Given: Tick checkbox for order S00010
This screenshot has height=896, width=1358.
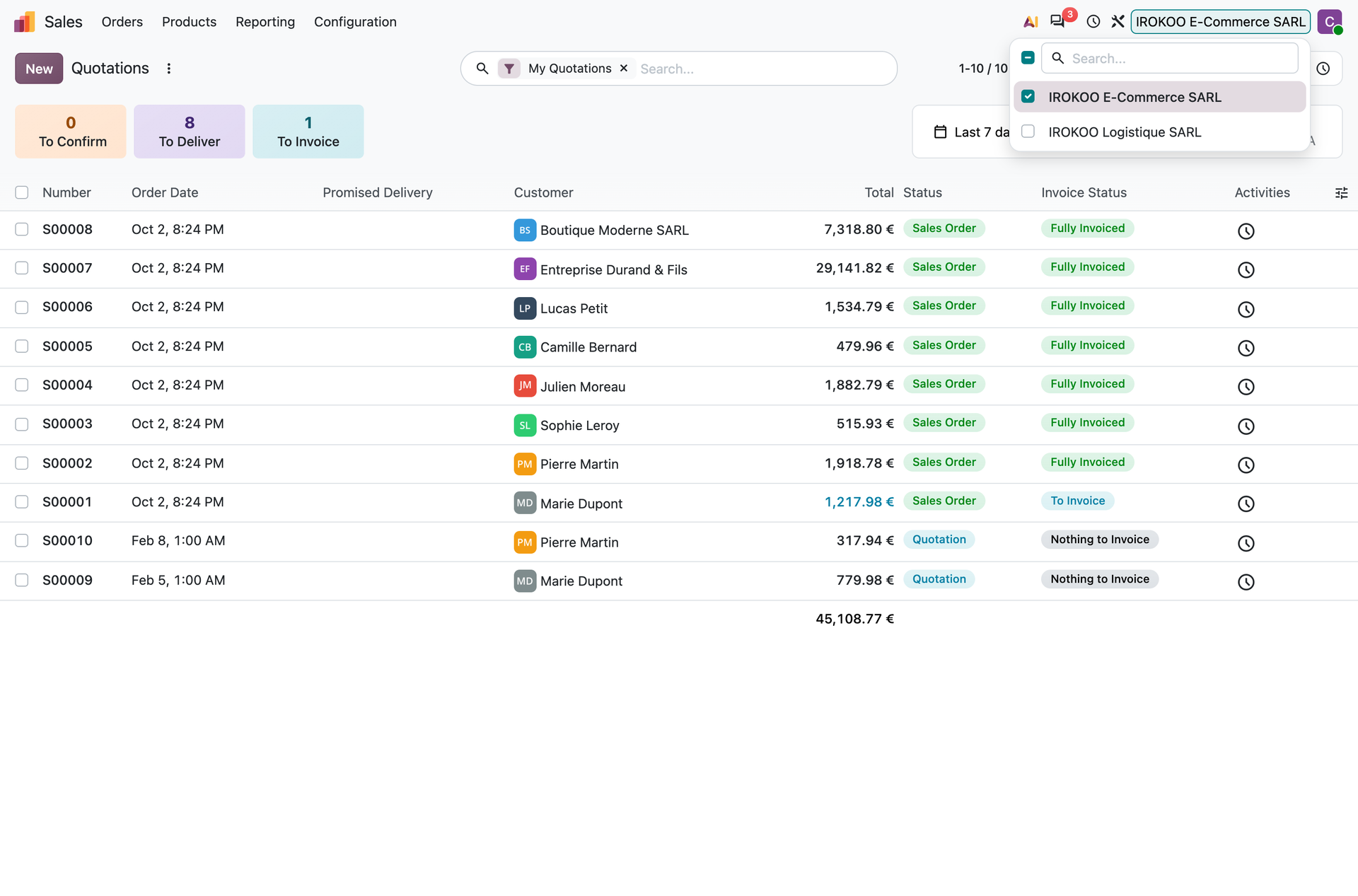Looking at the screenshot, I should (x=22, y=540).
